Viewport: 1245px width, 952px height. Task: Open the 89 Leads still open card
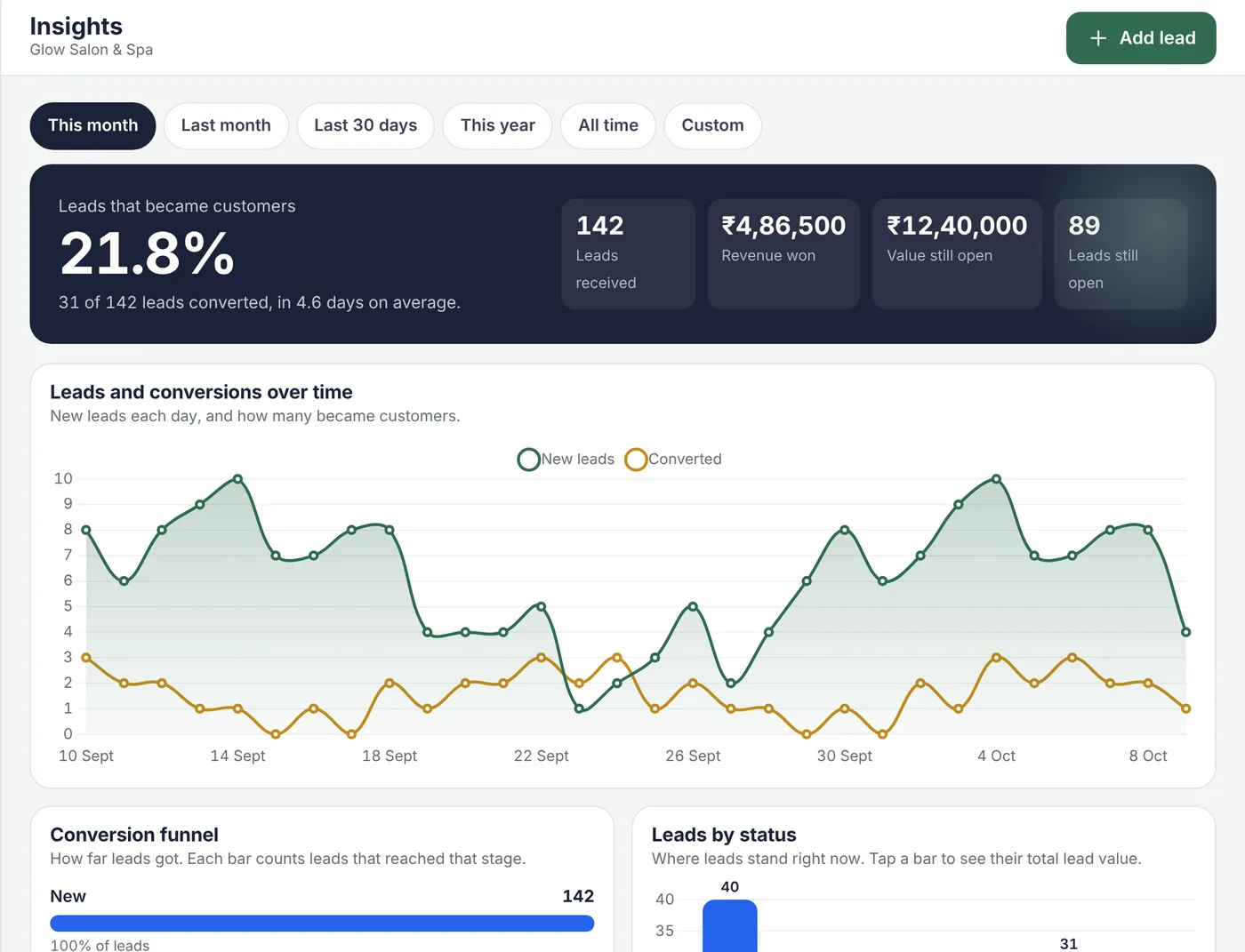click(x=1120, y=254)
